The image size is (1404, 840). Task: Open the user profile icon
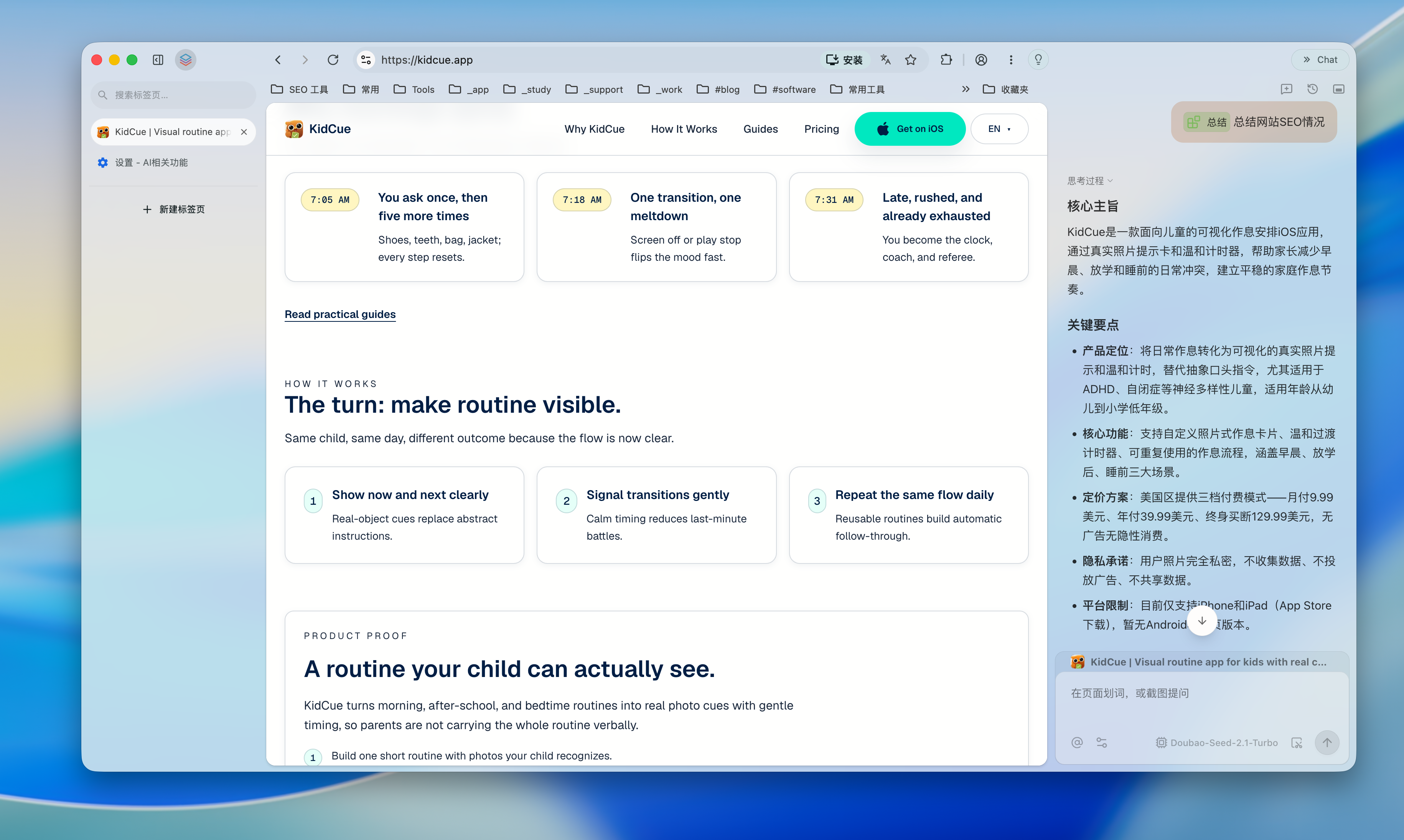pos(981,60)
